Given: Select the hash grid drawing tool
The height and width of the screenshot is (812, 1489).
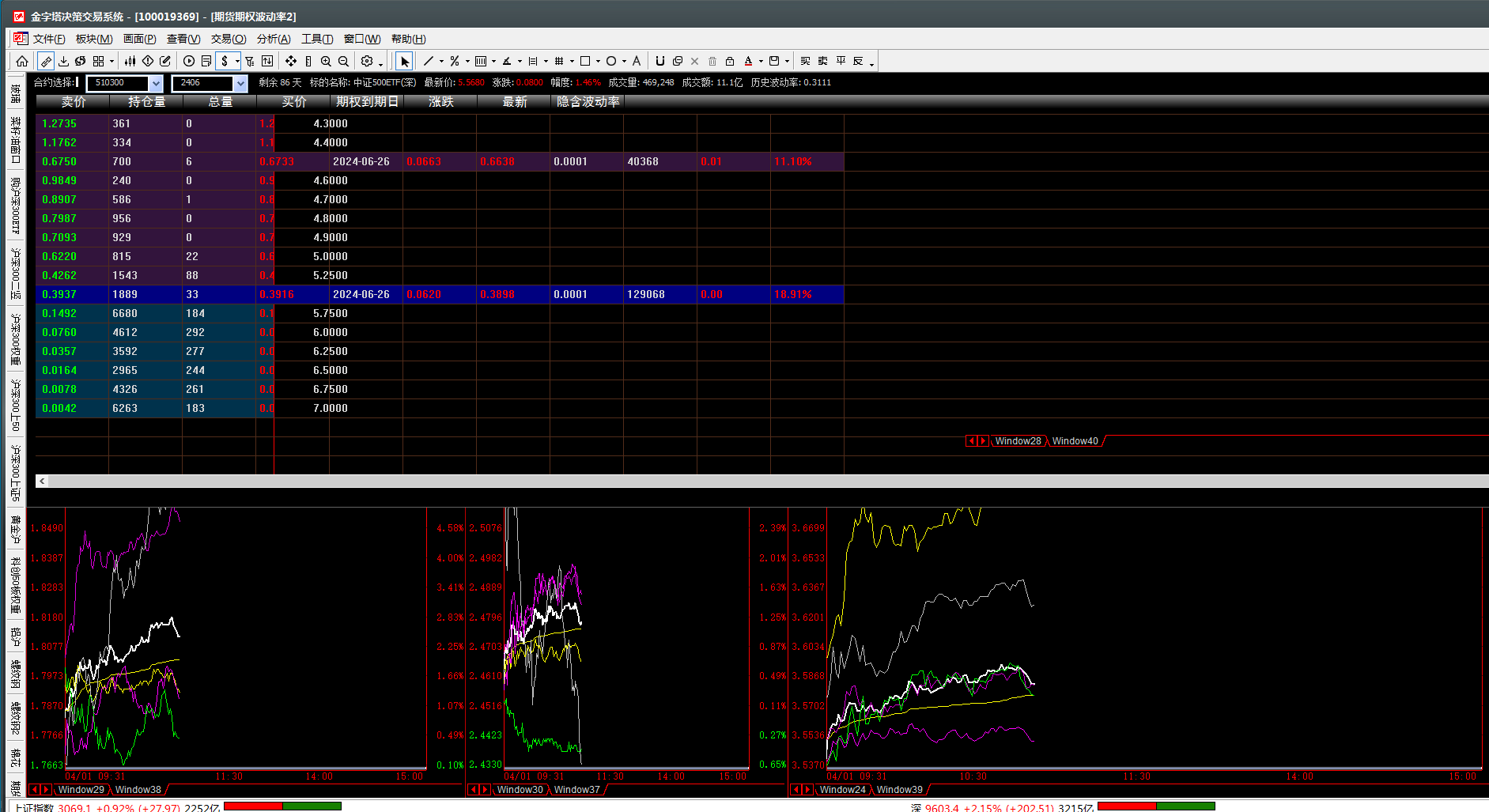Looking at the screenshot, I should coord(559,61).
